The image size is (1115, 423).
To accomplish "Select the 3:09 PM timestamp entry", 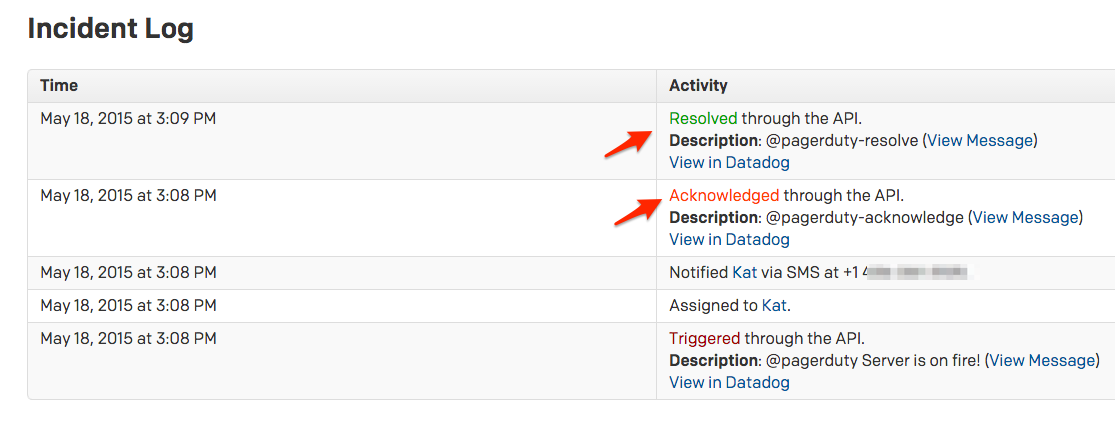I will point(128,118).
